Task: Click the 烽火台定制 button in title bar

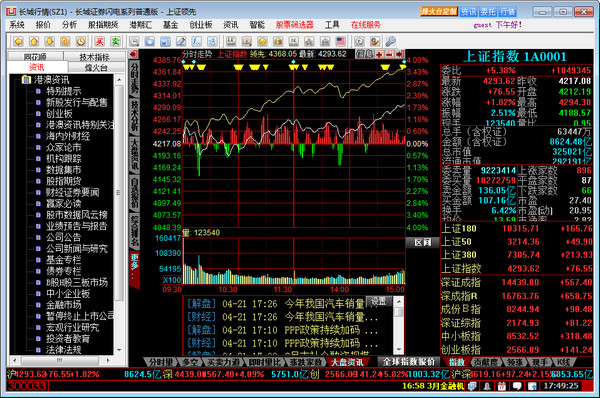Action: 439,11
